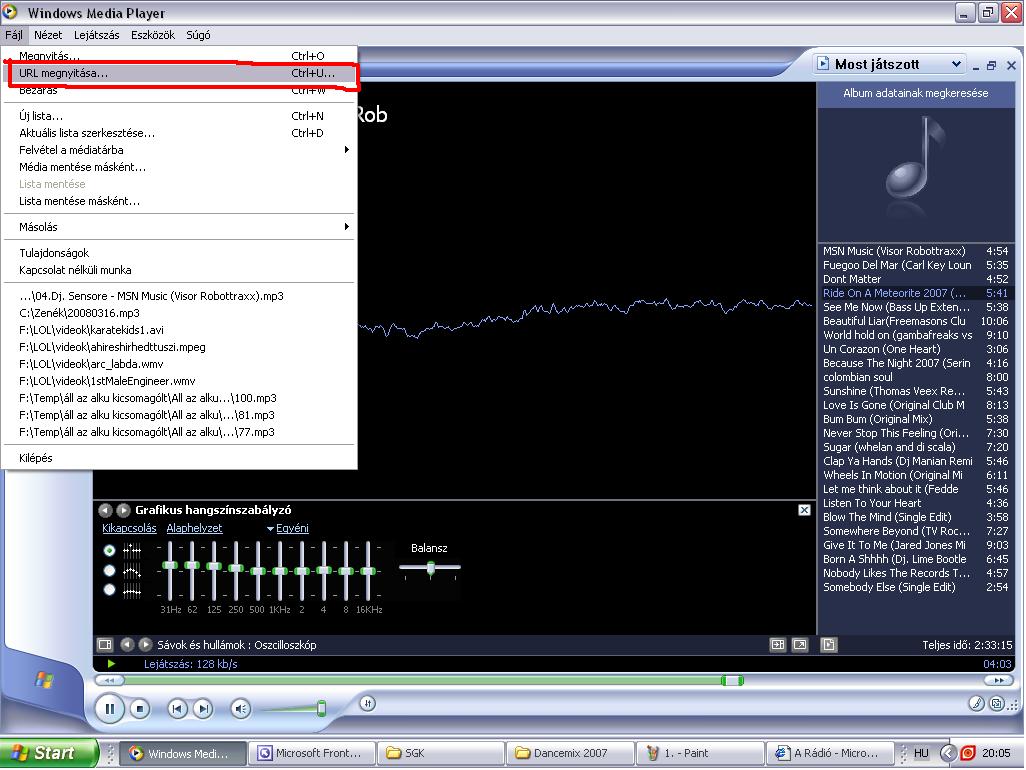Mute the sound with the speaker icon

pos(240,709)
